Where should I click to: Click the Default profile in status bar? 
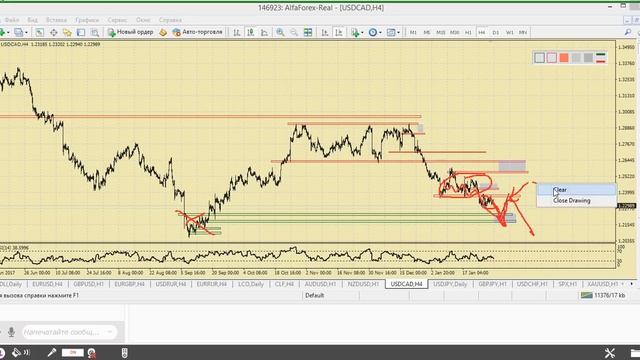pos(314,295)
